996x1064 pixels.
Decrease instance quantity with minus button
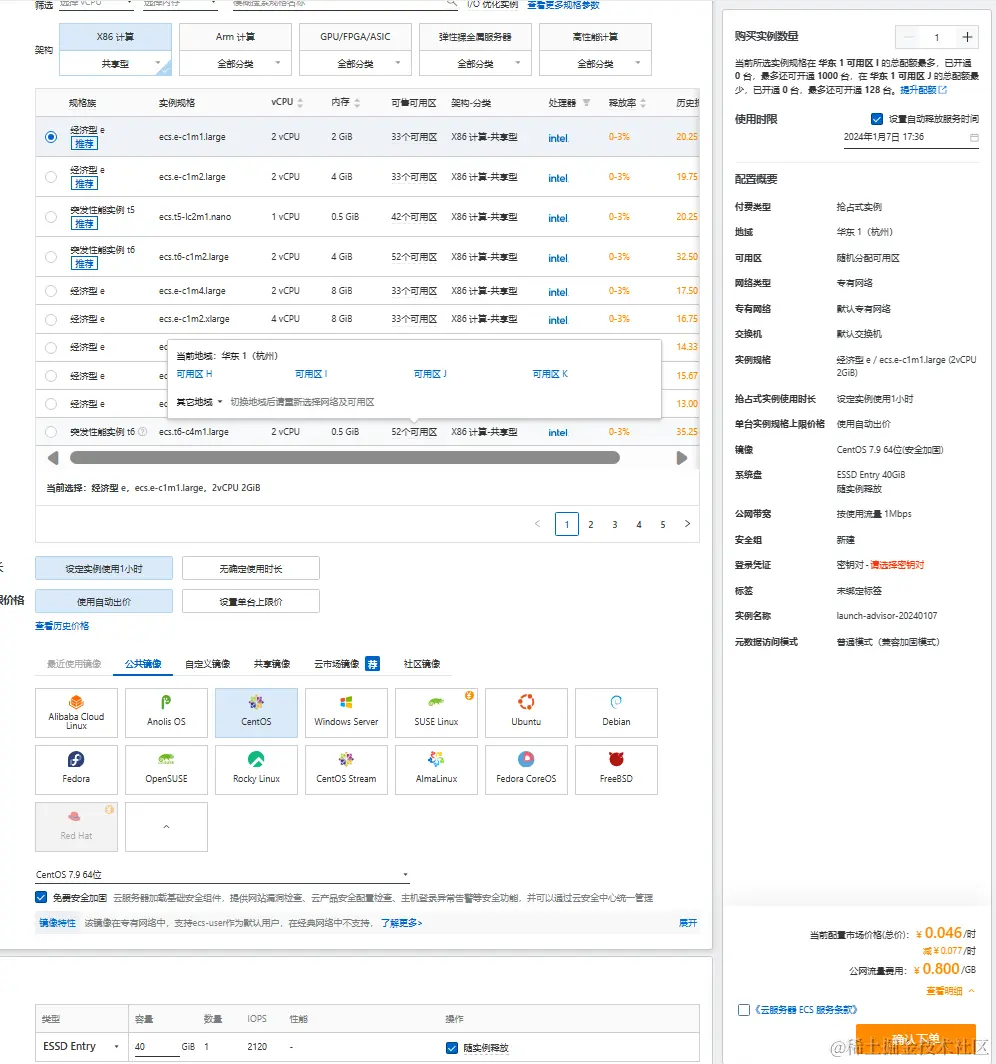(x=908, y=37)
